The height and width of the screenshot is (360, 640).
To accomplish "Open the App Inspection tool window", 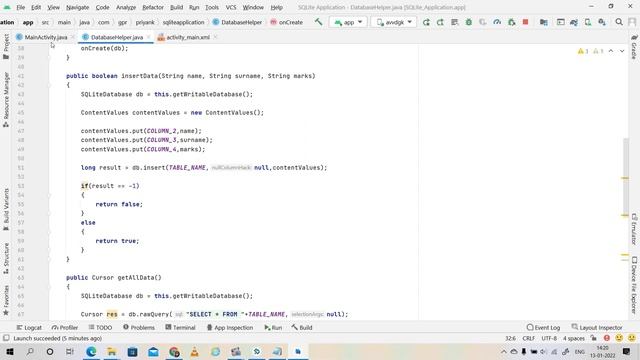I will point(230,327).
